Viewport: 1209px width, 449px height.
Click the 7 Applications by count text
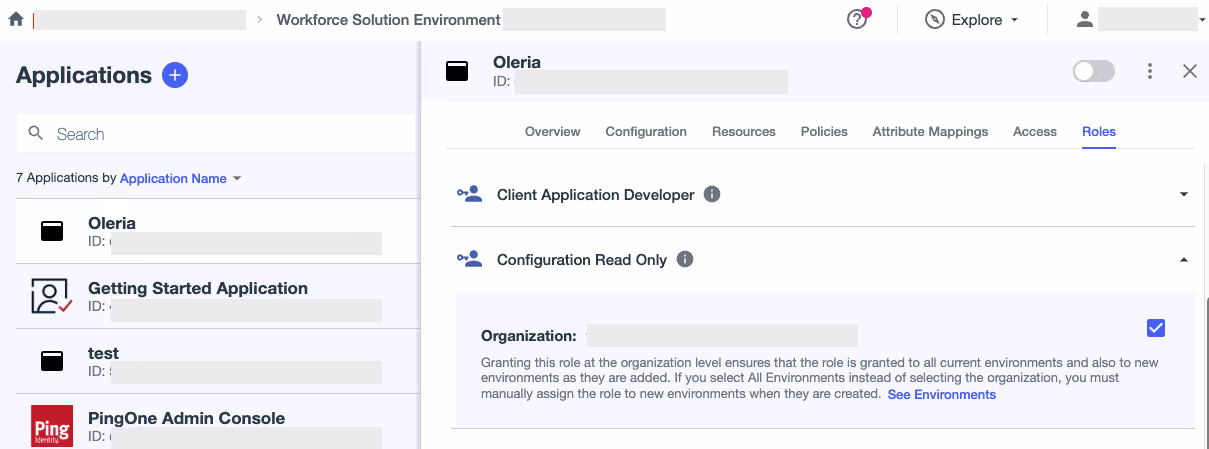[66, 178]
